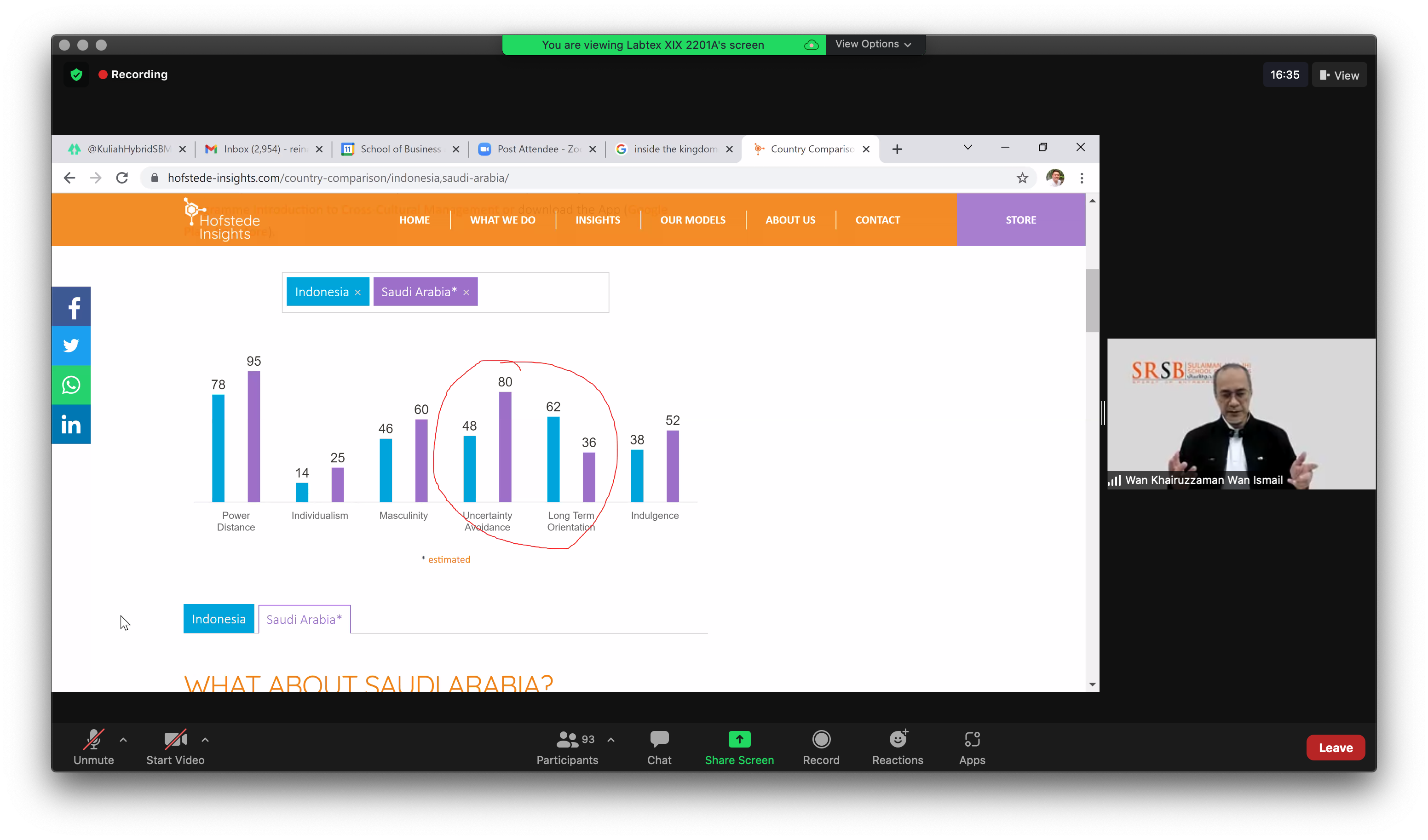
Task: Unmute the microphone
Action: tap(93, 748)
